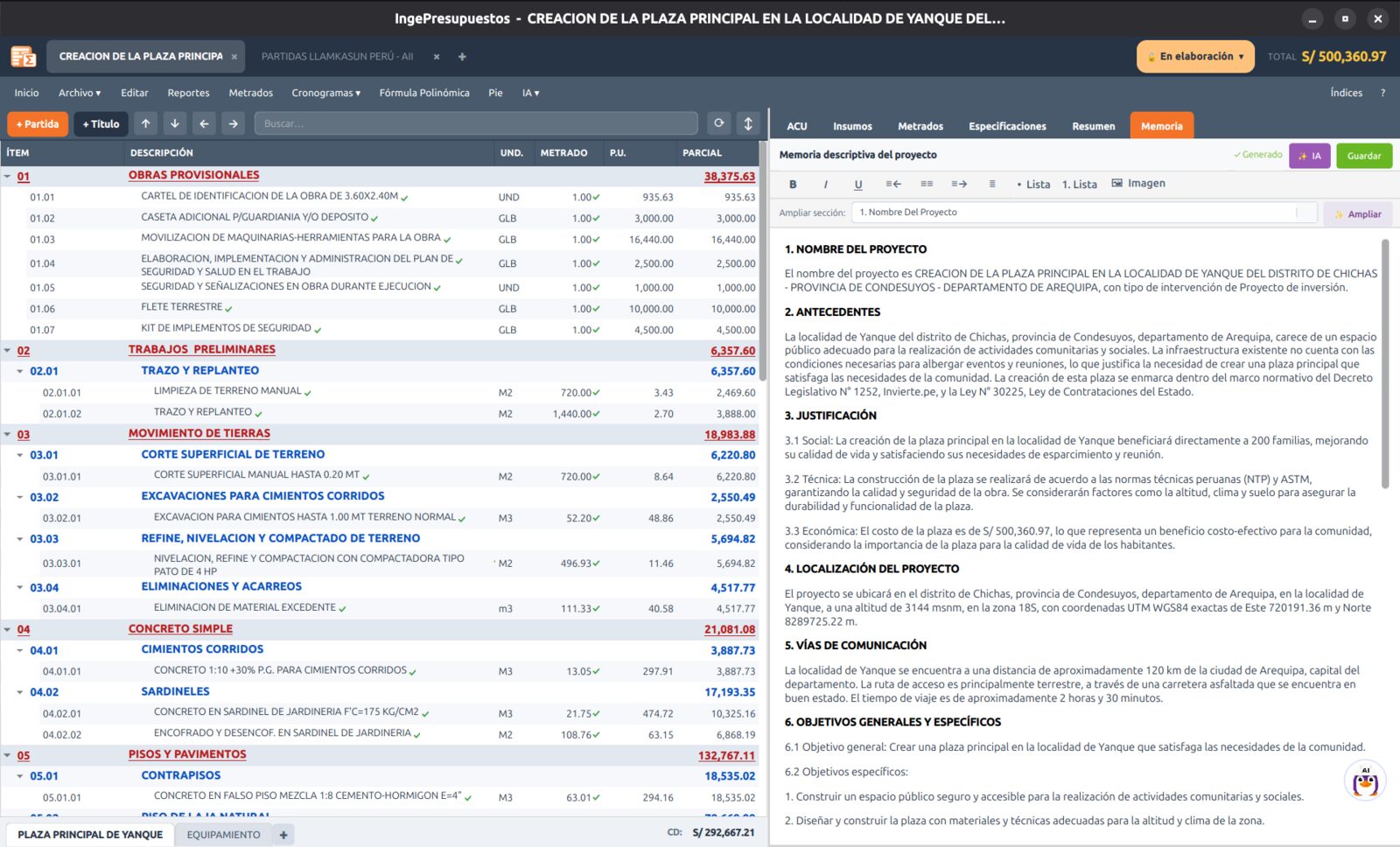Align text right in the memoria editor
The width and height of the screenshot is (1400, 847).
pos(959,184)
